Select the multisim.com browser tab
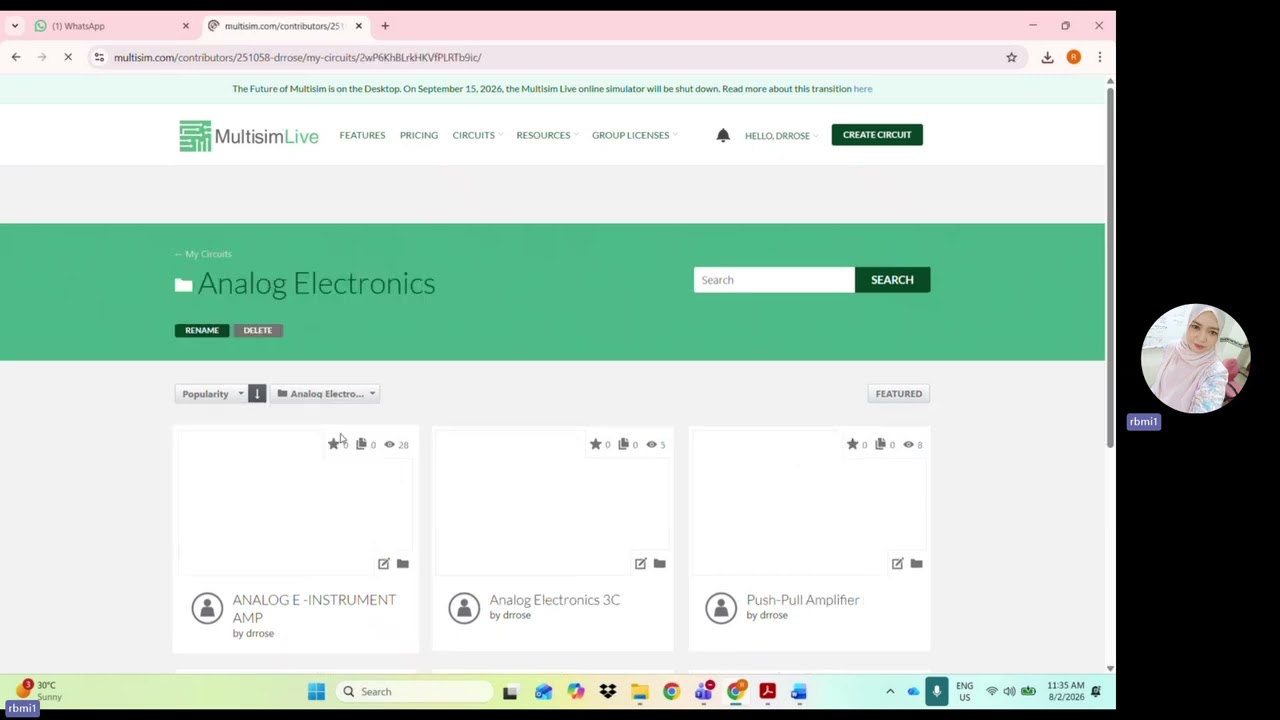 point(285,26)
